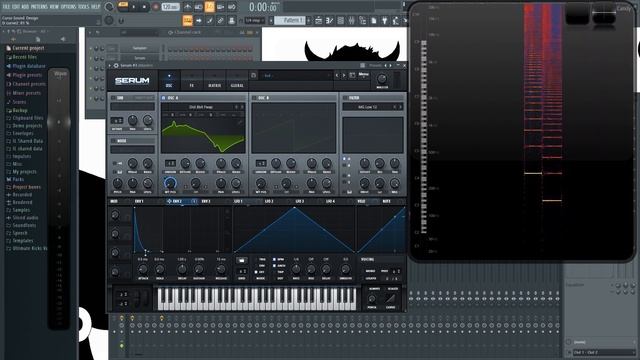Toggle the pattern/song mode switch
The image size is (640, 360).
pos(123,6)
